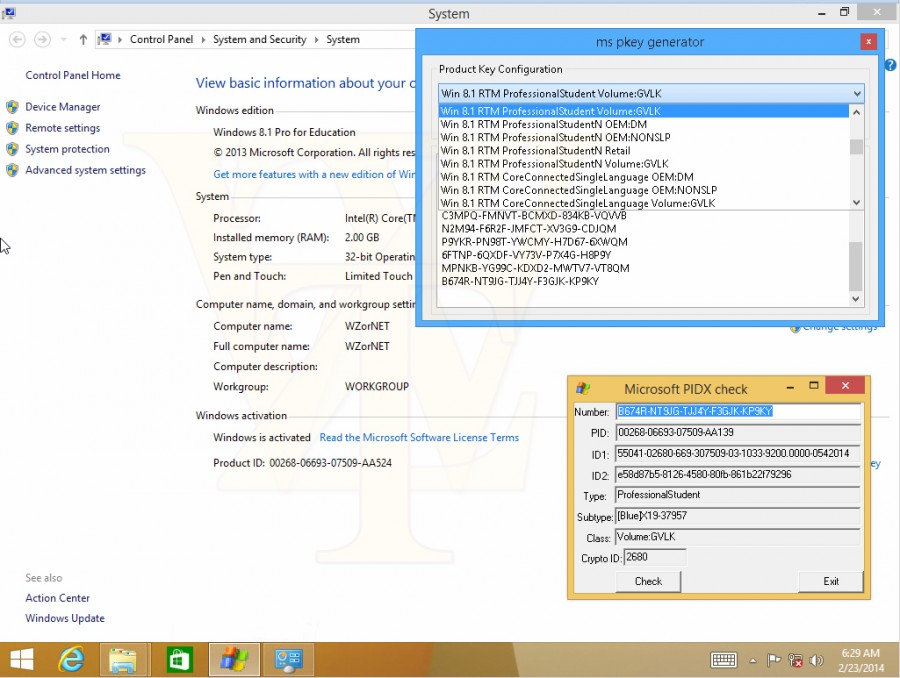Click key P9YKR-PN98T-YWCMY-H7D67-6XWQM

pyautogui.click(x=534, y=242)
